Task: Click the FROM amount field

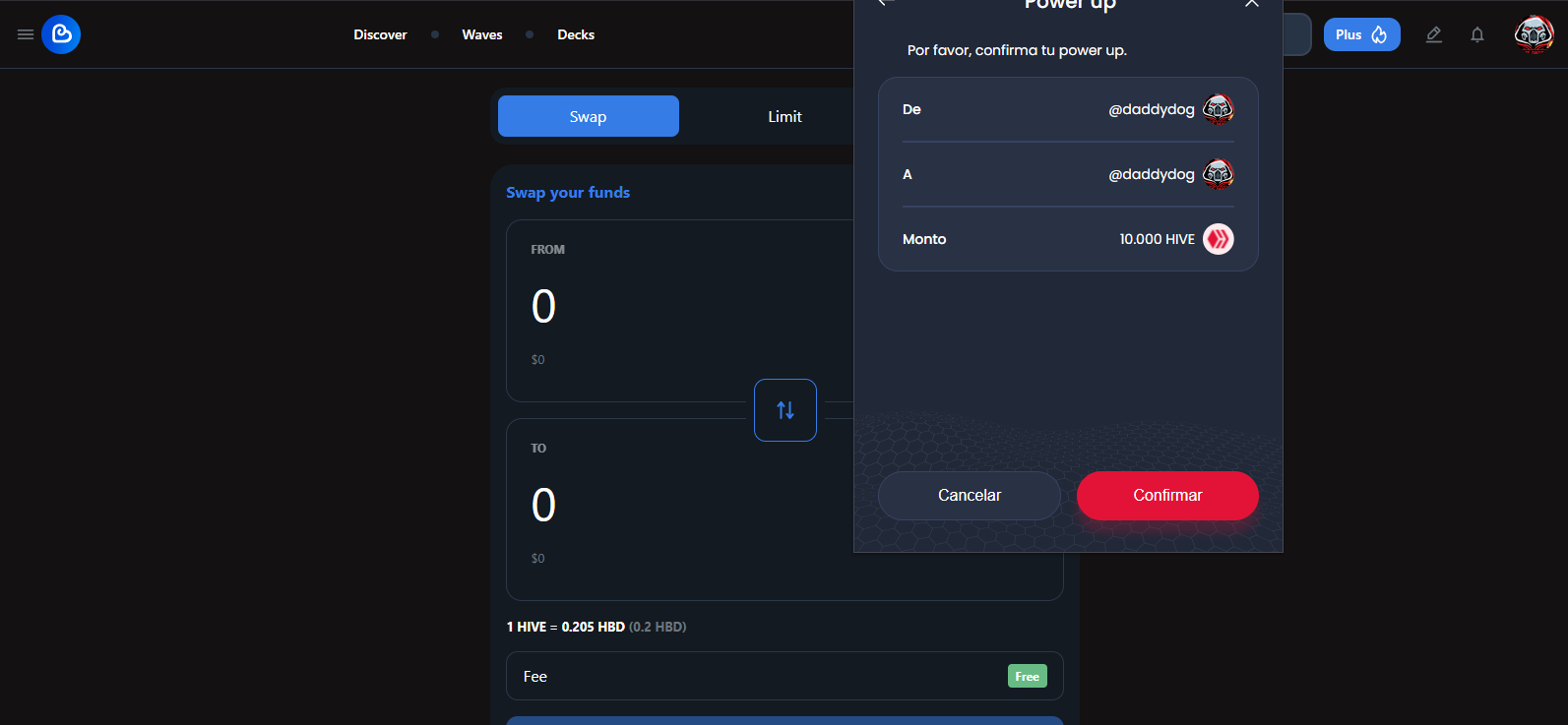Action: tap(543, 306)
